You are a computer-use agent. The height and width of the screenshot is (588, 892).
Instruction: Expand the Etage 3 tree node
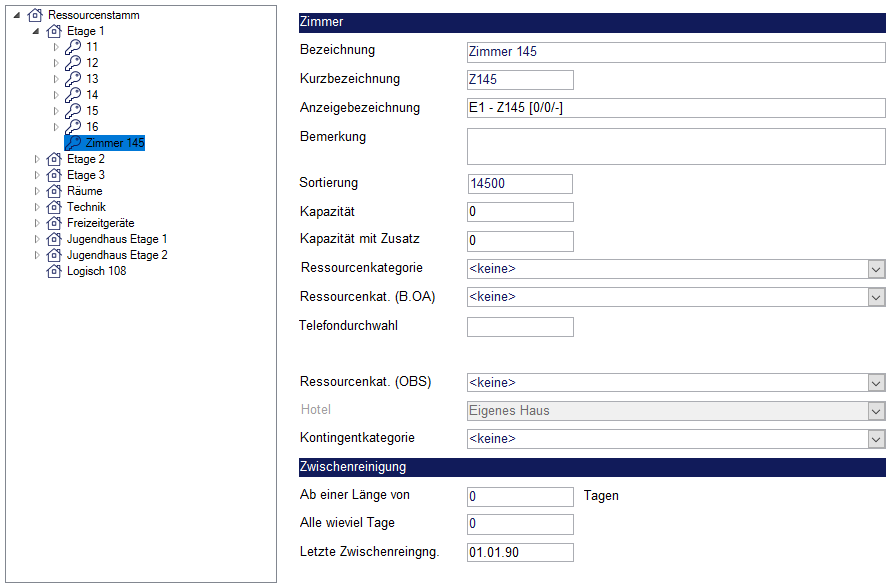coord(37,175)
